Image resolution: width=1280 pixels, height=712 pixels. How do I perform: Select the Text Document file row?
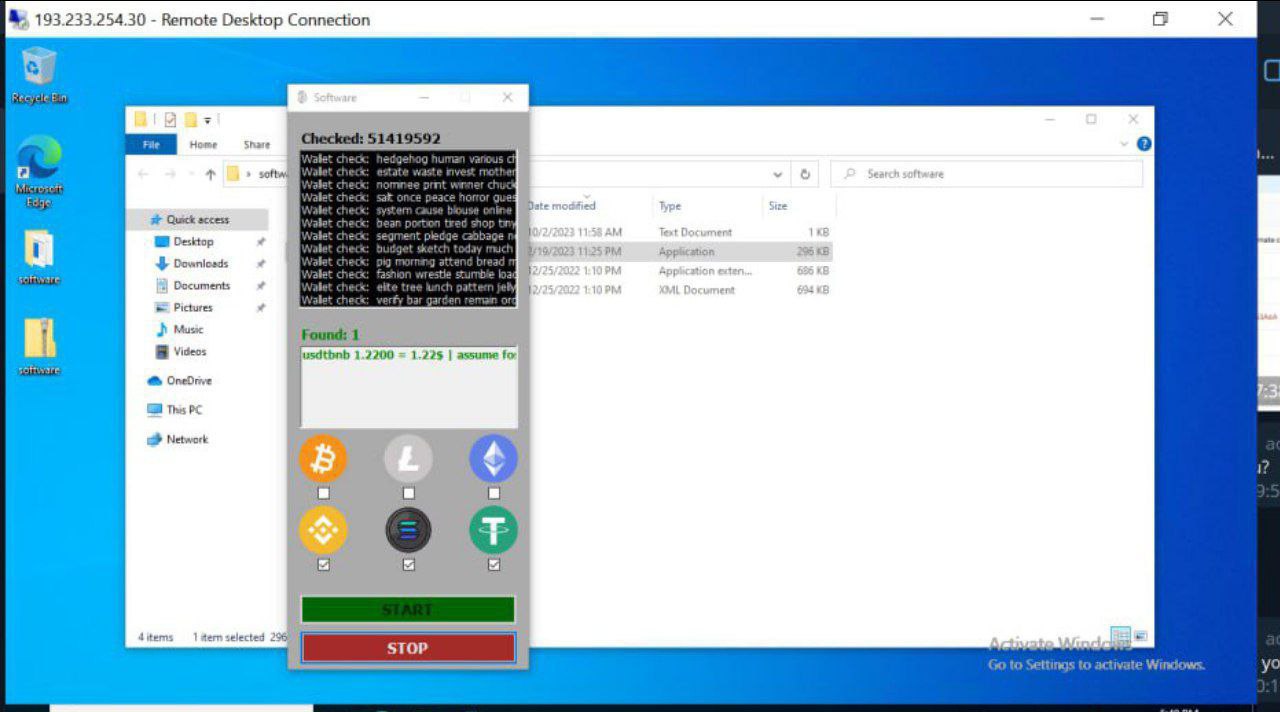pos(679,232)
